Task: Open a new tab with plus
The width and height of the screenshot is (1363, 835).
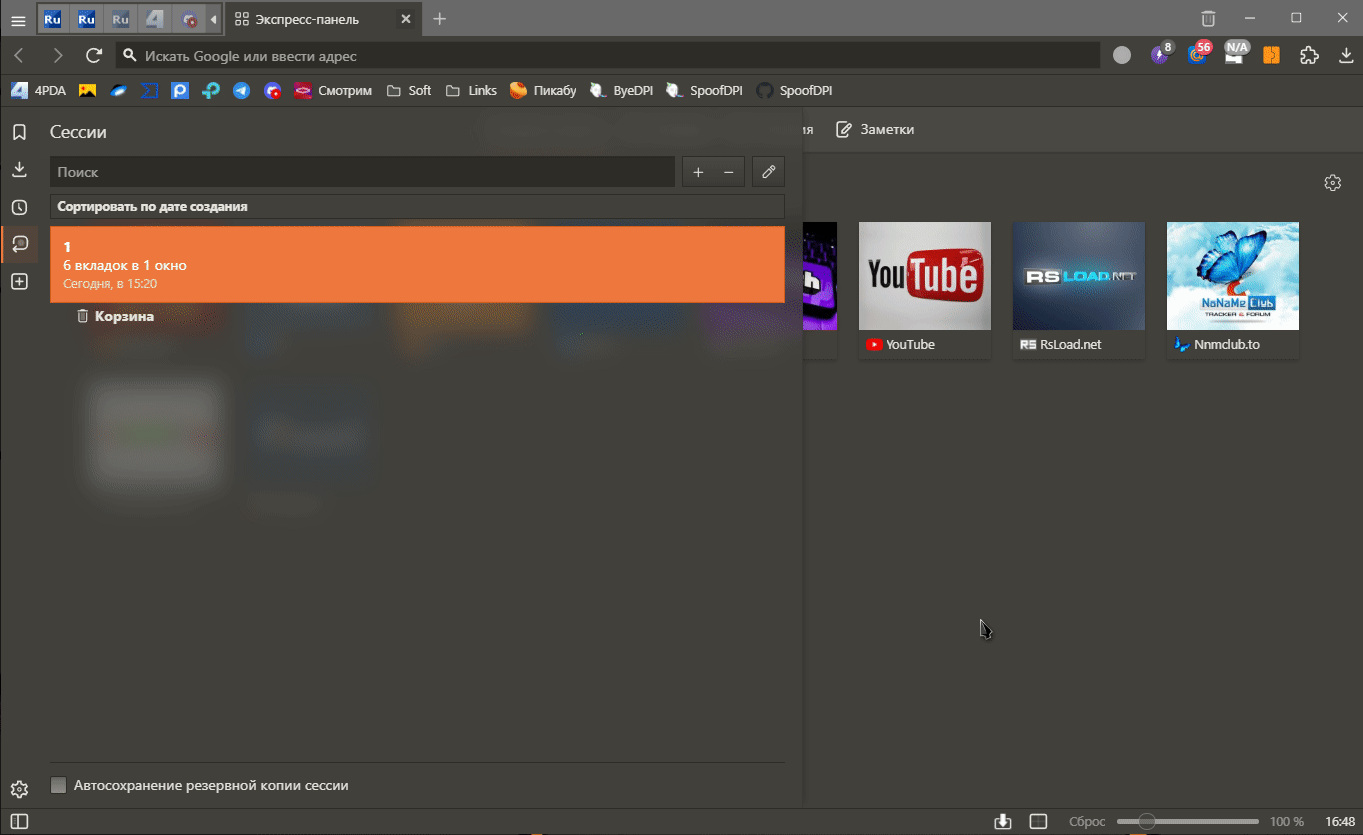Action: (x=439, y=19)
